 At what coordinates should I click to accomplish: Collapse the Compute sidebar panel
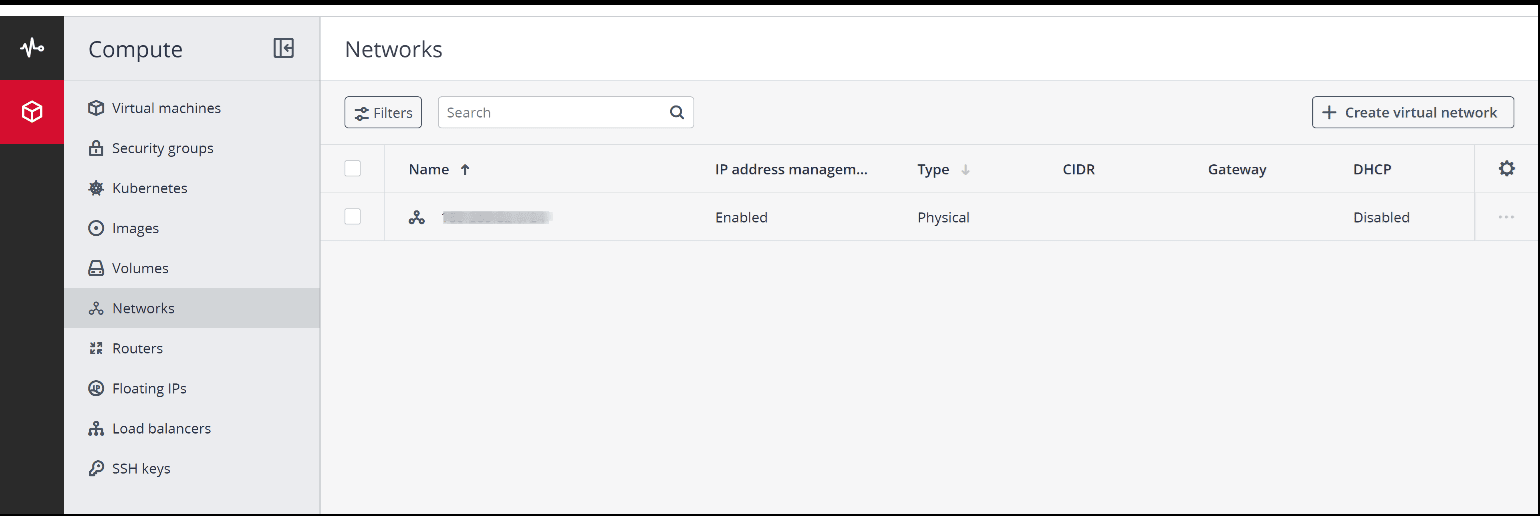pyautogui.click(x=284, y=48)
